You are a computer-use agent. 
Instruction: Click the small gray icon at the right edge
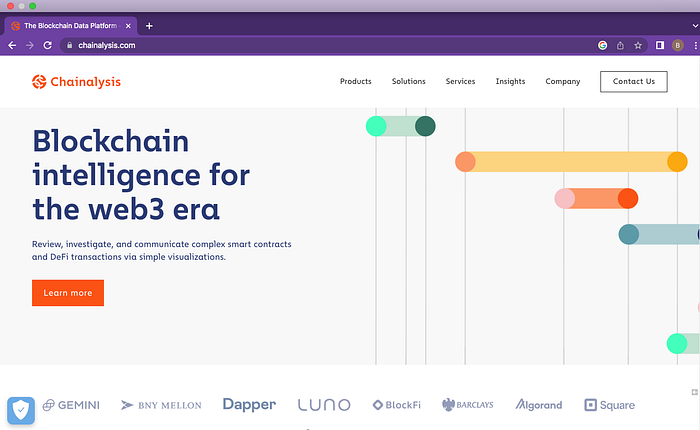point(695,392)
